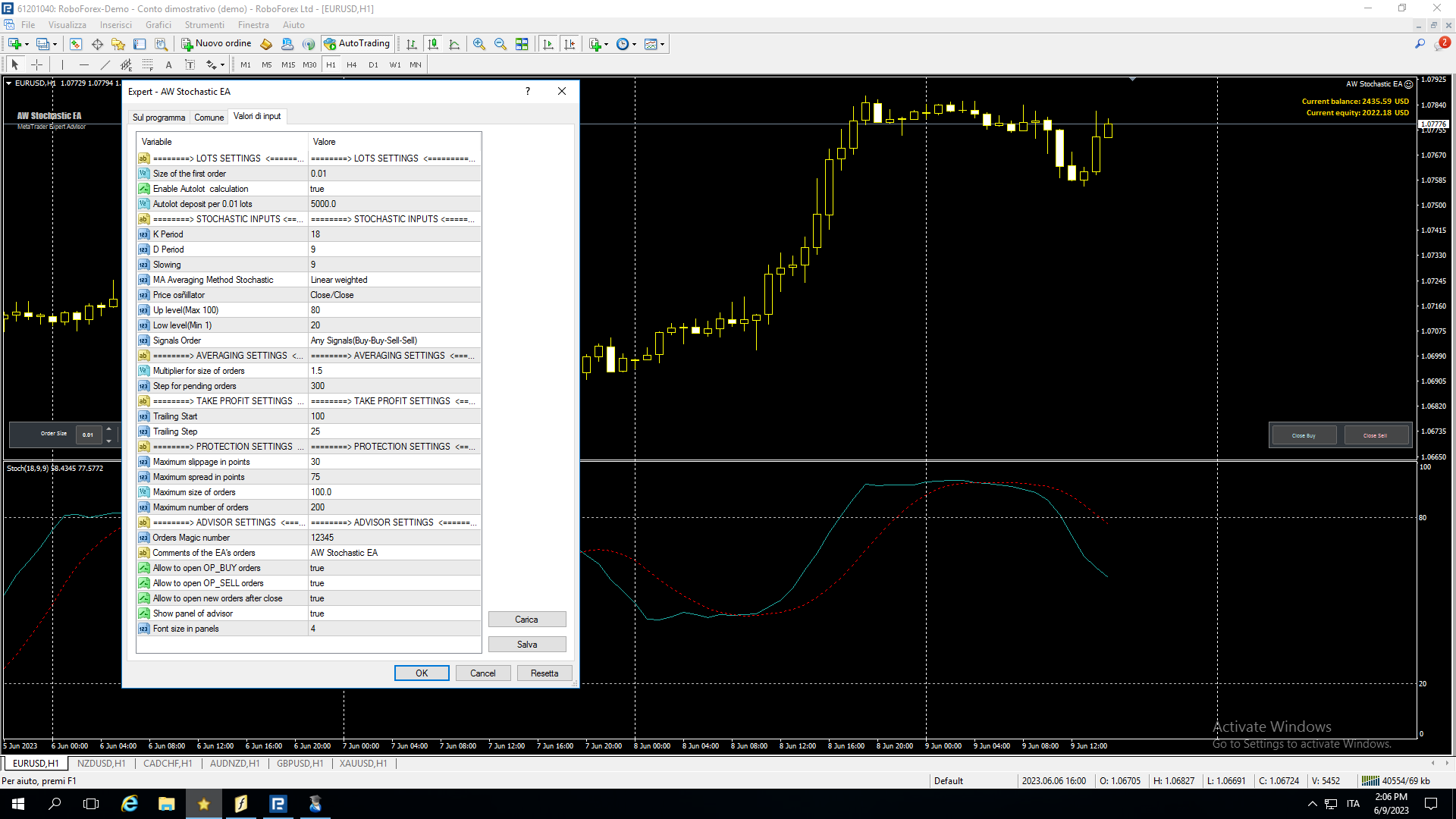Viewport: 1456px width, 819px height.
Task: Toggle the AutoTrading button
Action: point(356,44)
